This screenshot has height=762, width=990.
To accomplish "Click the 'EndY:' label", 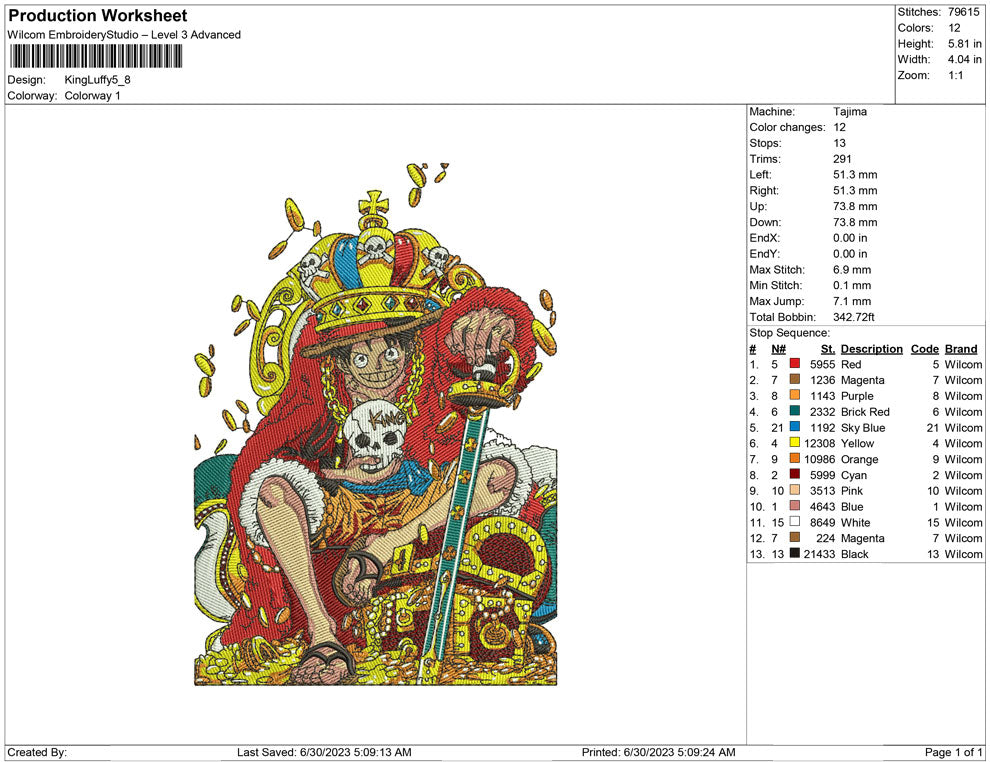I will coord(765,254).
